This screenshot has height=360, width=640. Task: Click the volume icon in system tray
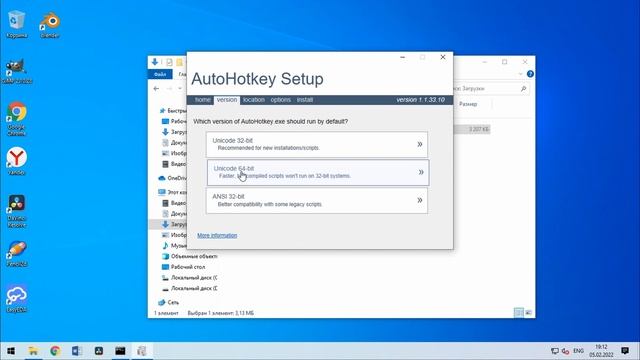pyautogui.click(x=565, y=351)
